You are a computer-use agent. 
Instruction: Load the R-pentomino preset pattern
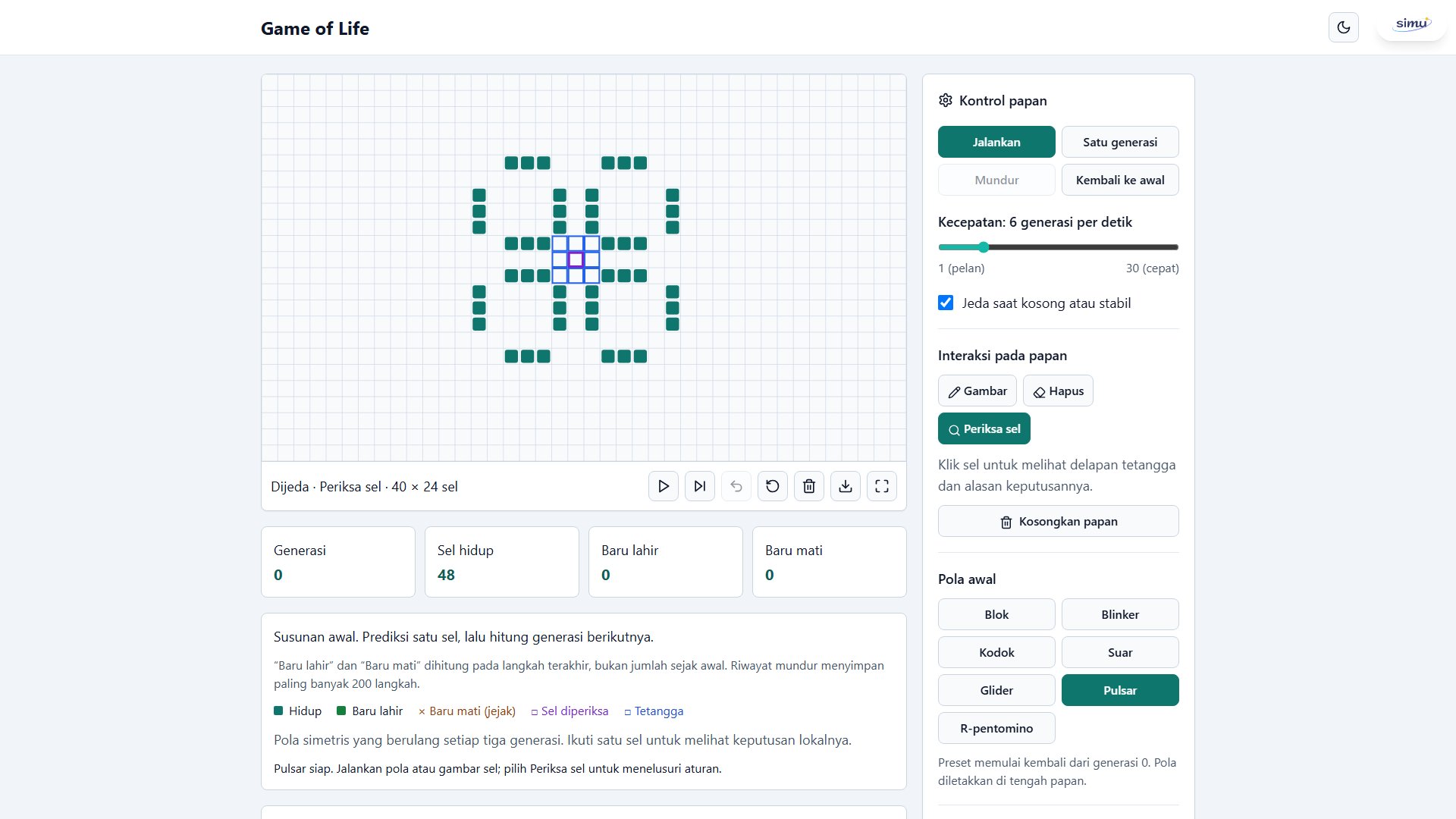point(996,728)
